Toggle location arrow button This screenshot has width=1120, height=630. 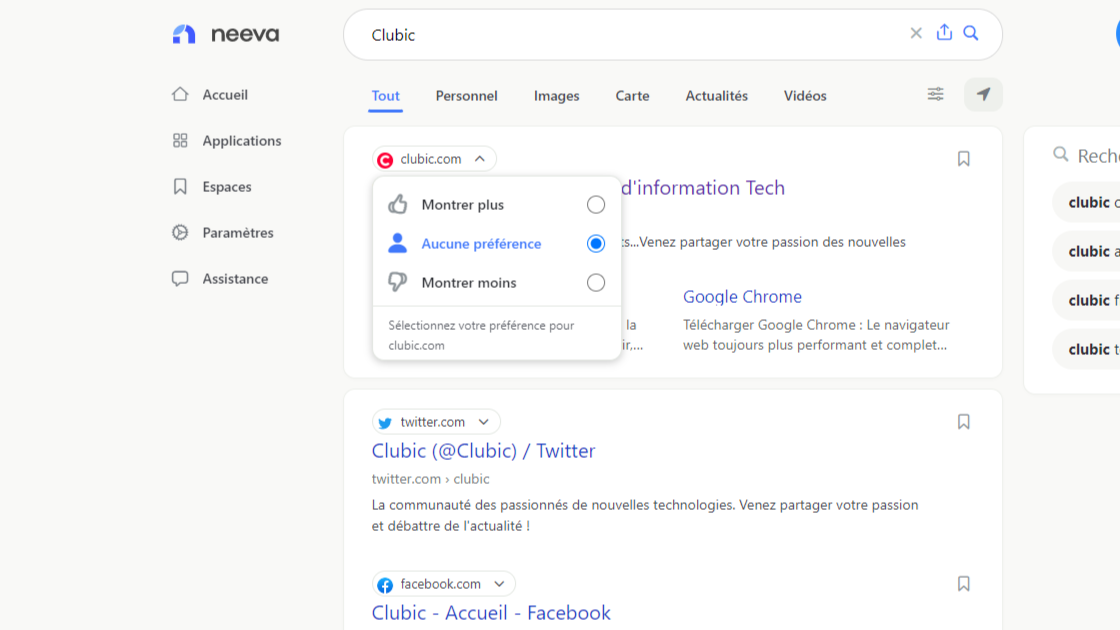tap(984, 94)
